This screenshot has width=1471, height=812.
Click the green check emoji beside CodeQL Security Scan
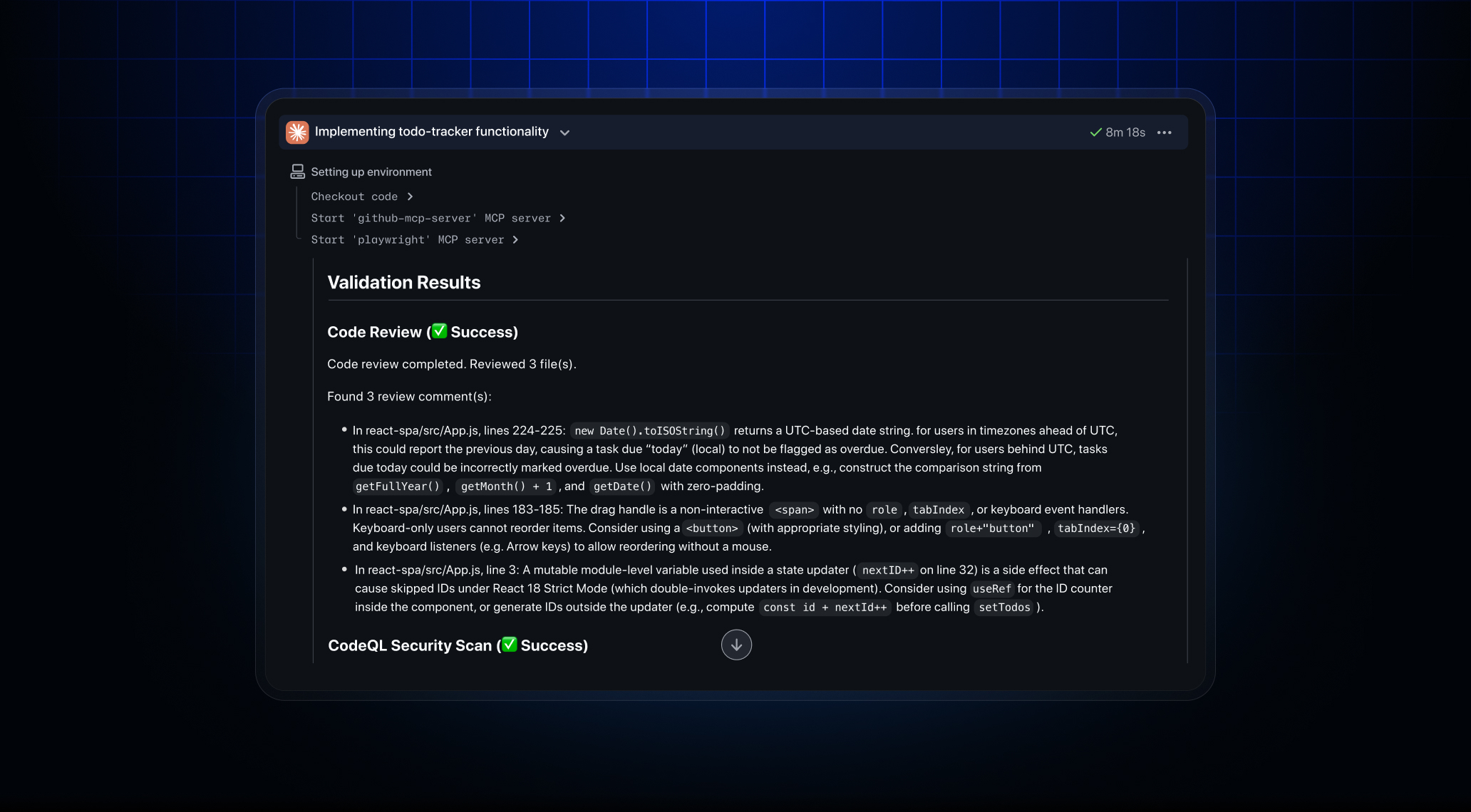click(x=509, y=645)
